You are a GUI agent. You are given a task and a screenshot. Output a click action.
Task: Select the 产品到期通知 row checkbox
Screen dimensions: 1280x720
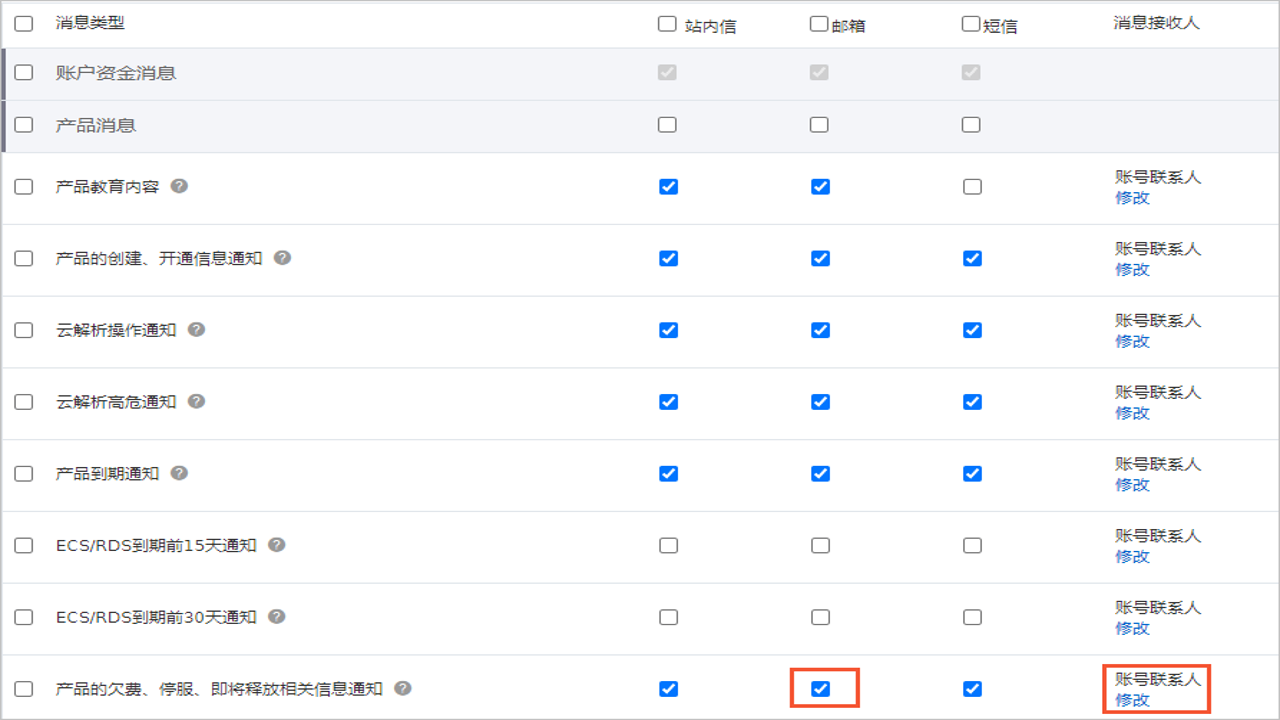click(24, 474)
